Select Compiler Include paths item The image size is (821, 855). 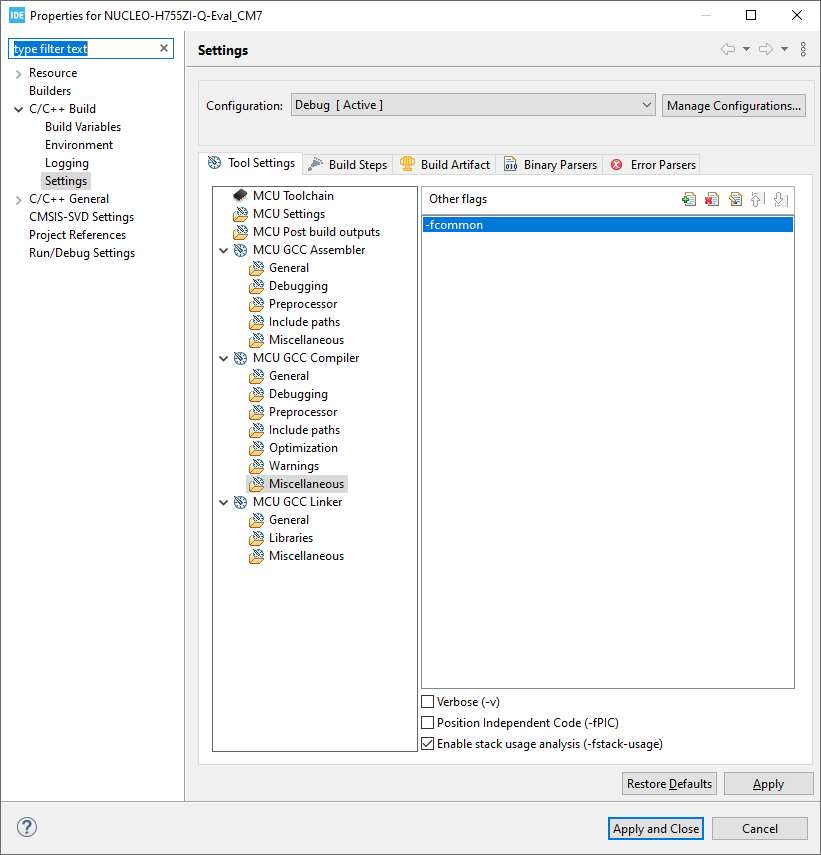[304, 430]
